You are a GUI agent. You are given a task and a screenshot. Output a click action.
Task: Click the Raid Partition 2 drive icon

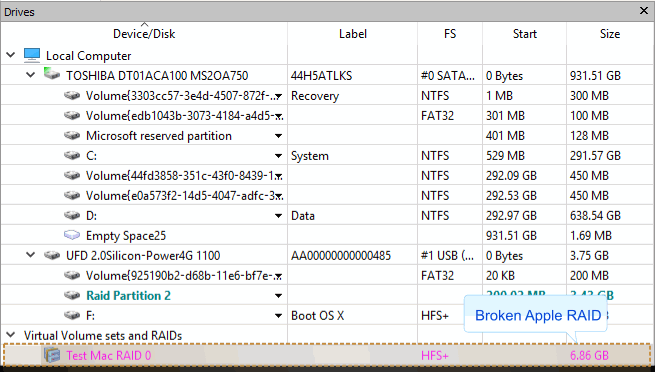click(x=72, y=295)
